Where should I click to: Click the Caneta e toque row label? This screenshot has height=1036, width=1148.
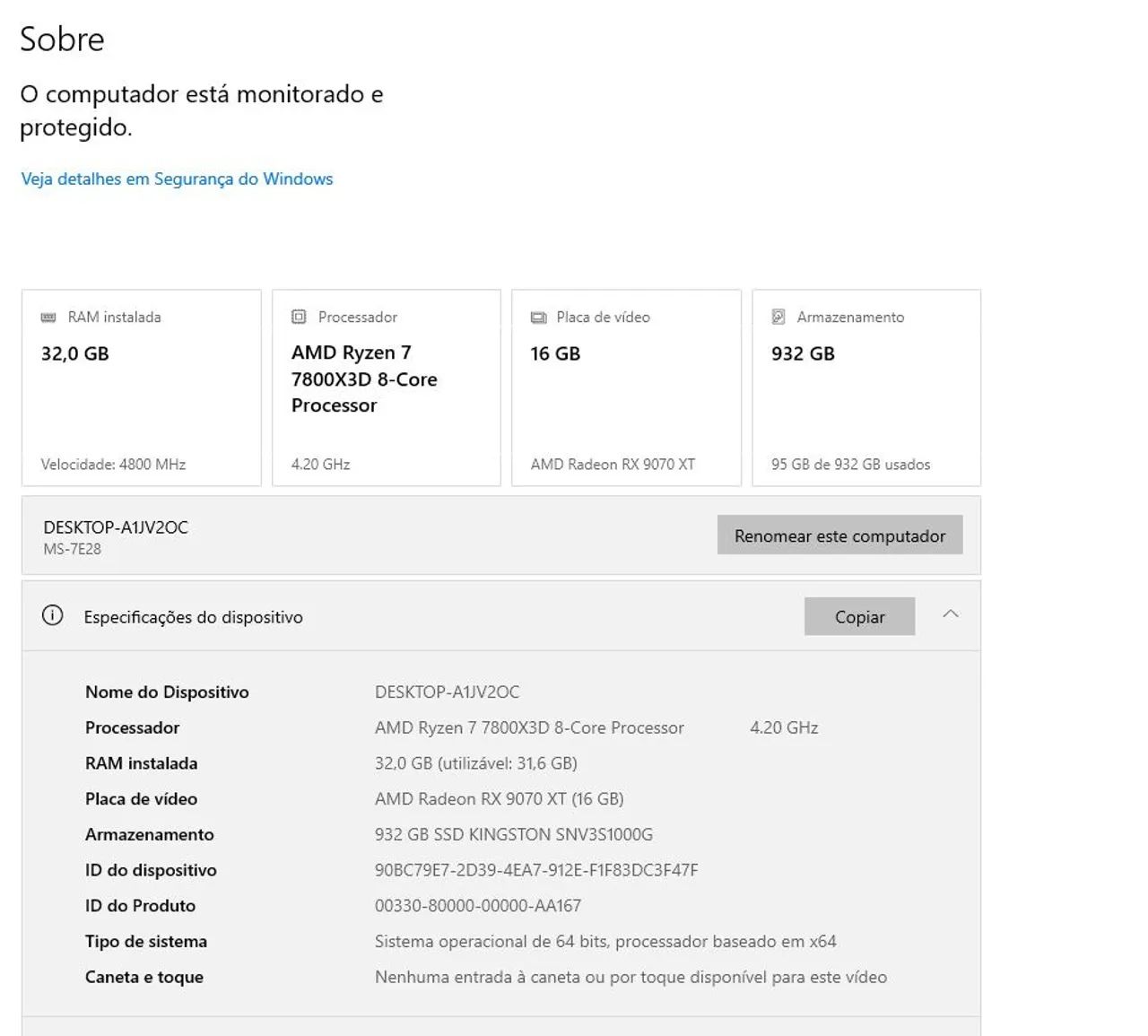coord(144,977)
